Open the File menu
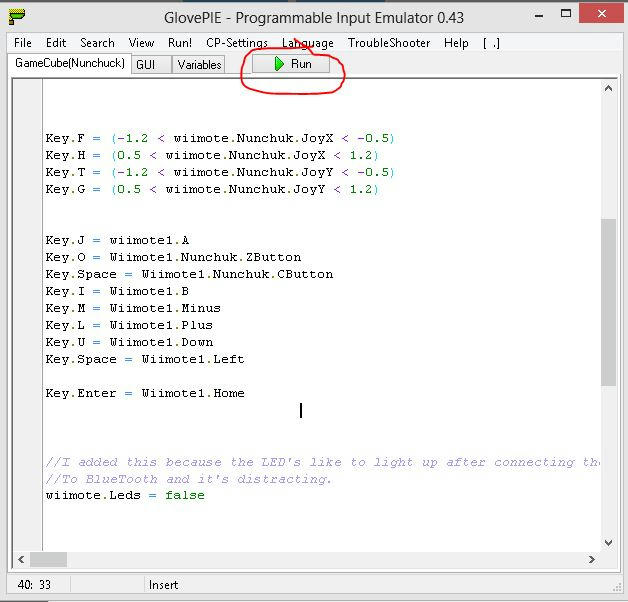The height and width of the screenshot is (602, 628). [23, 43]
